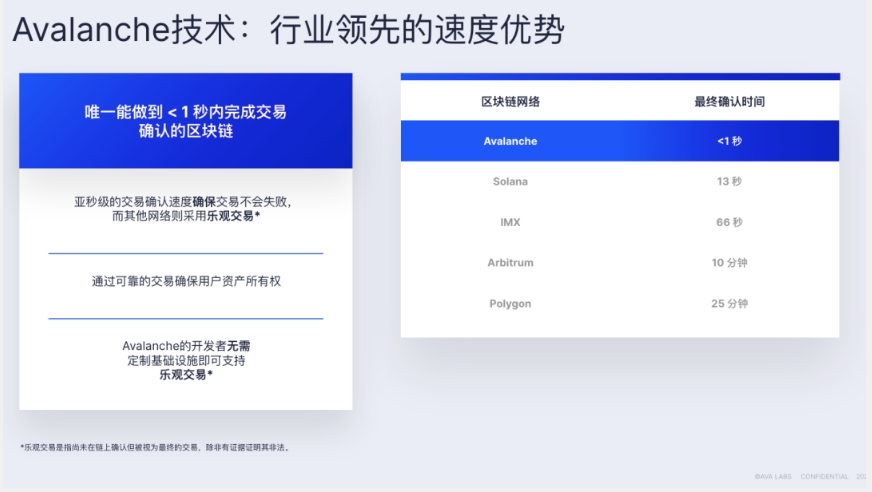The image size is (872, 492).
Task: Click the '25 分钟' value
Action: [729, 304]
